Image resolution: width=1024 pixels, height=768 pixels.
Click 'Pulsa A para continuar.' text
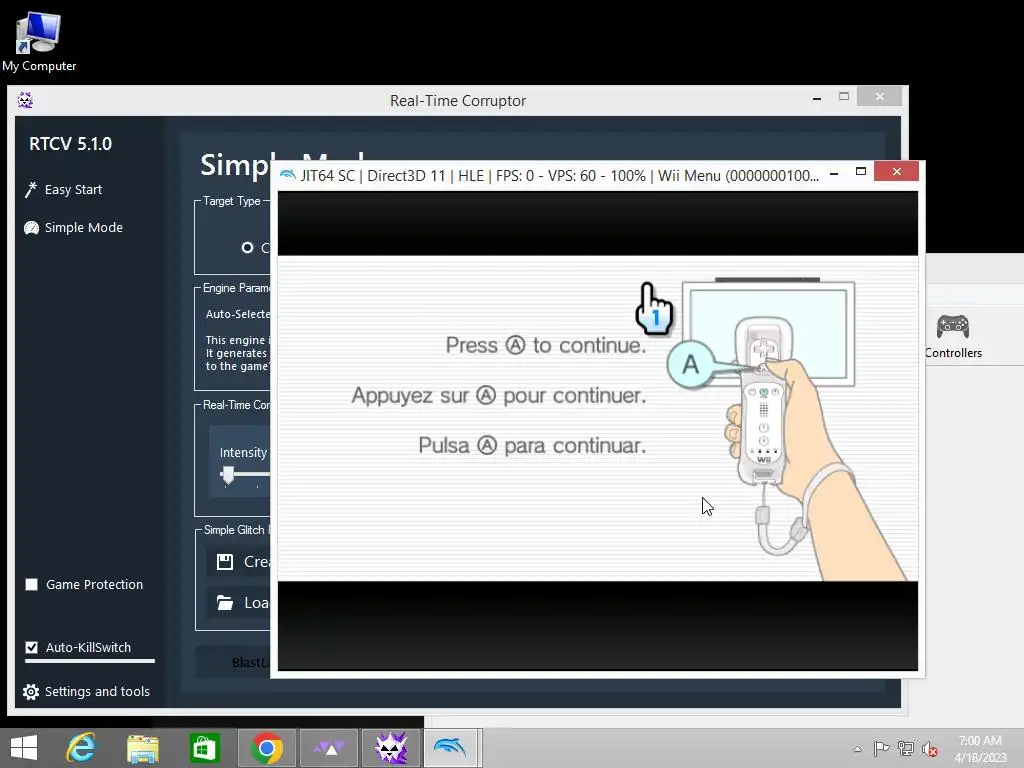pyautogui.click(x=532, y=445)
